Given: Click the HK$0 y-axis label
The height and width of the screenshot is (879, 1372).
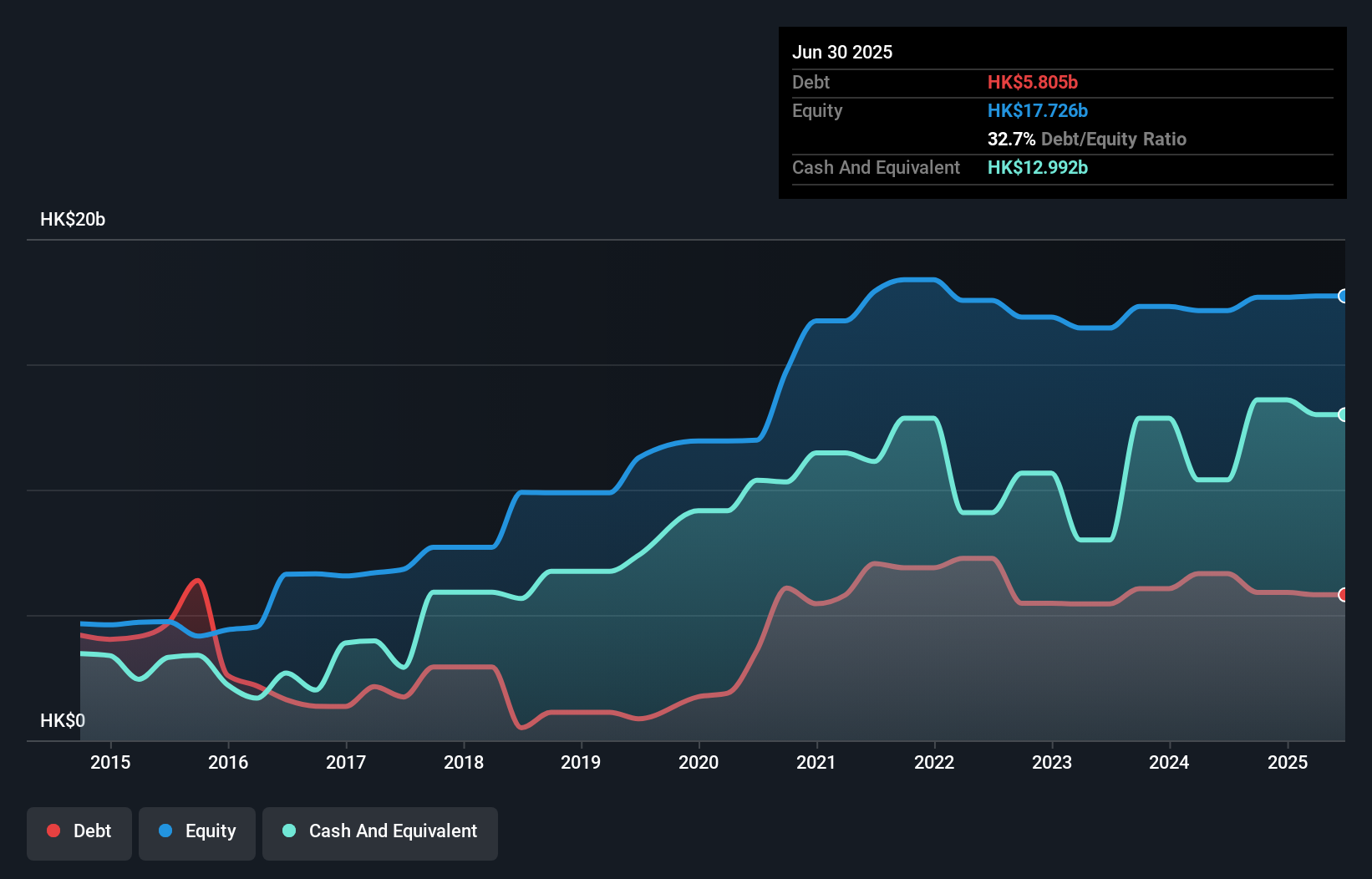Looking at the screenshot, I should coord(63,720).
